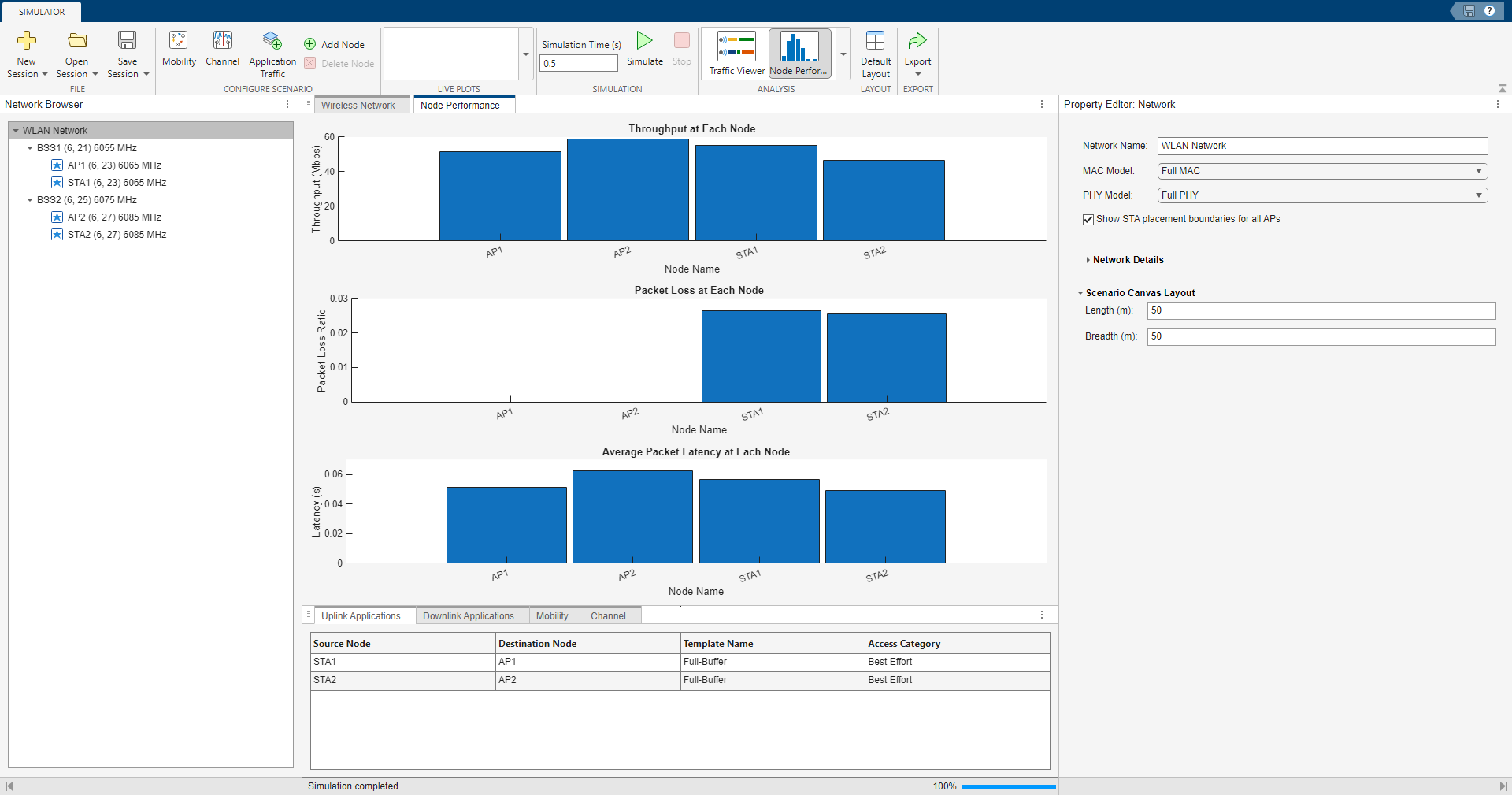Screen dimensions: 1512x795
Task: Expand the Network Details section
Action: click(x=1088, y=260)
